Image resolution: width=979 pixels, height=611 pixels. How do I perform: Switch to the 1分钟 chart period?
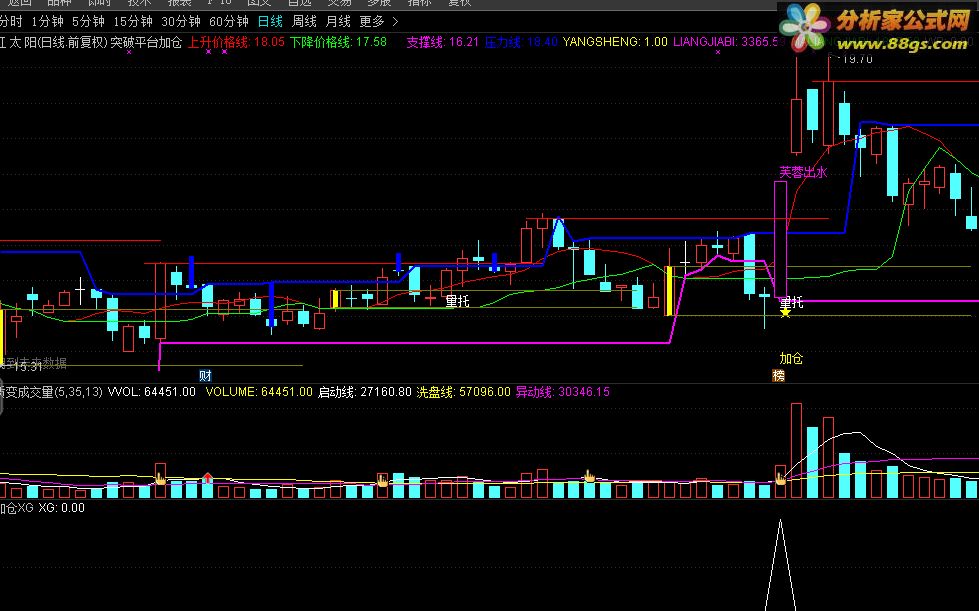coord(47,22)
